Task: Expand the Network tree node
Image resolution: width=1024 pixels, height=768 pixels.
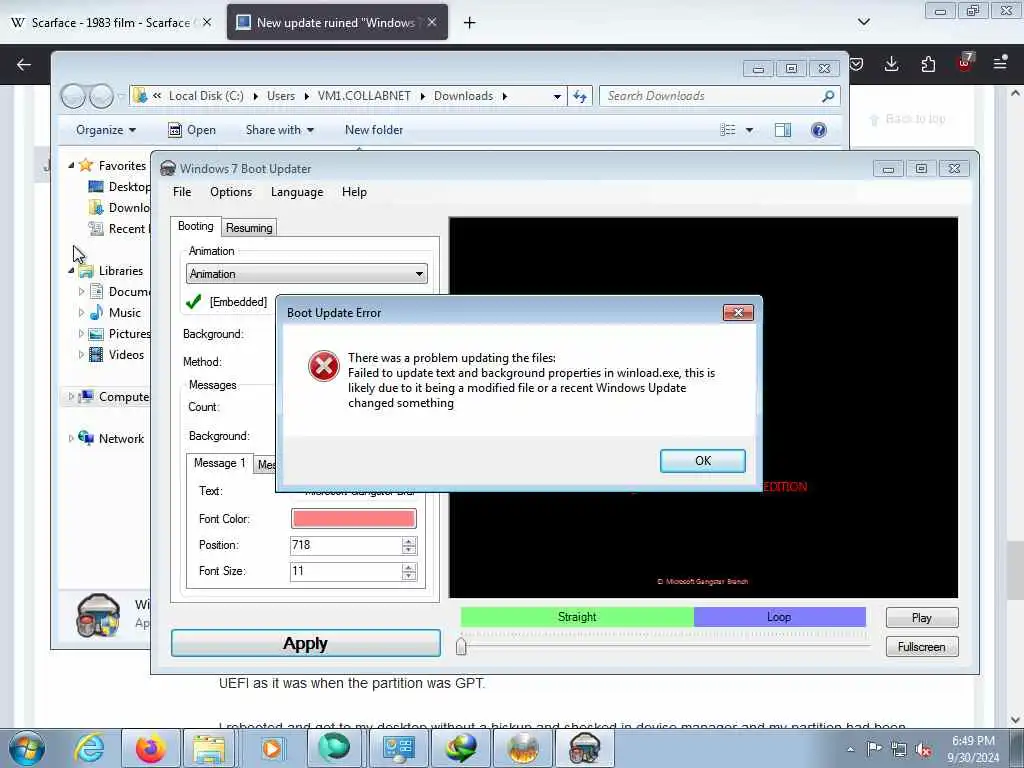Action: coord(71,439)
